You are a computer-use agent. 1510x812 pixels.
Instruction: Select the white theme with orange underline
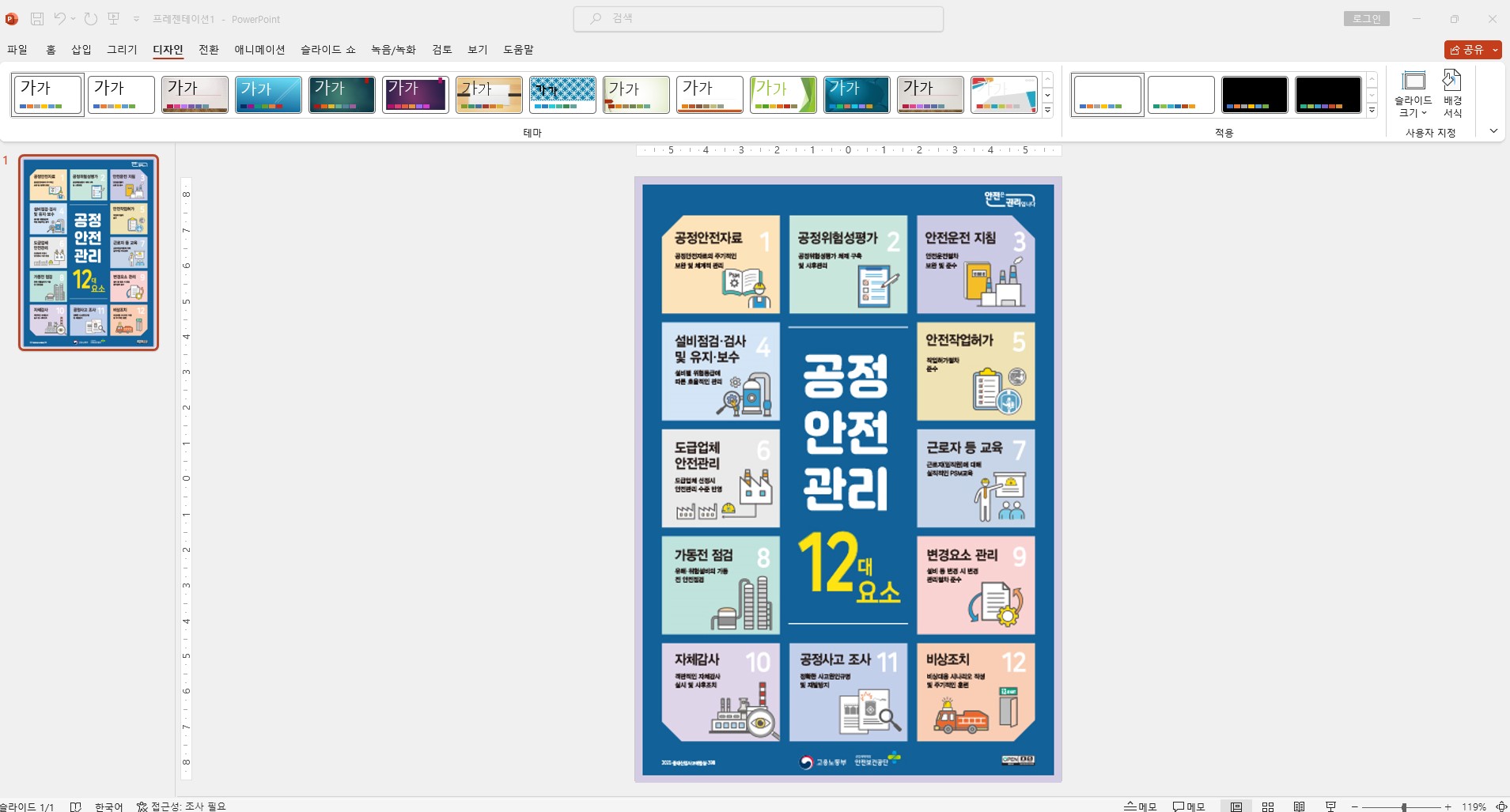(x=710, y=95)
